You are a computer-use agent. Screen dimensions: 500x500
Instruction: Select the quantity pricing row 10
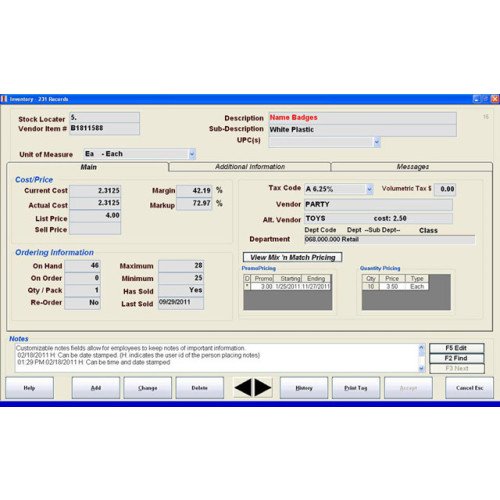395,287
